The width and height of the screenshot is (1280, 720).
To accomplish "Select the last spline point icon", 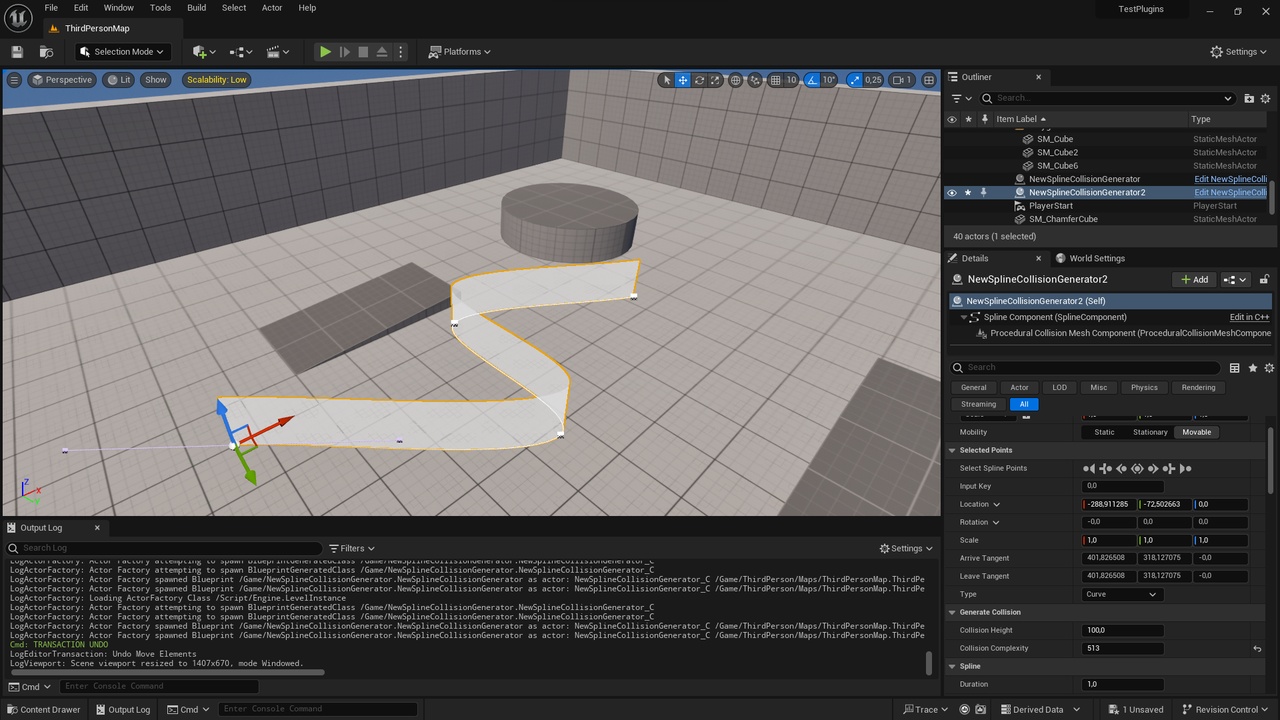I will click(x=1185, y=468).
